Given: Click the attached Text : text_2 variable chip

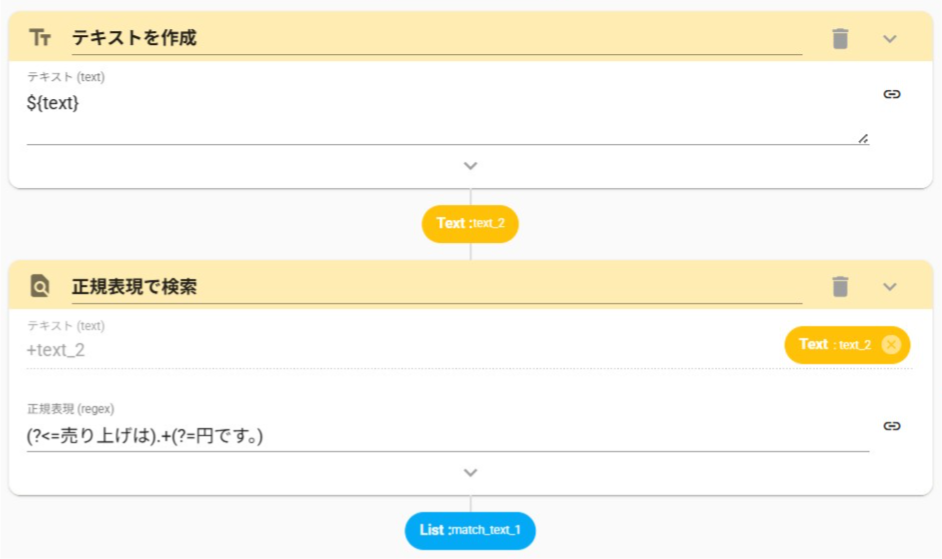Looking at the screenshot, I should pyautogui.click(x=834, y=345).
